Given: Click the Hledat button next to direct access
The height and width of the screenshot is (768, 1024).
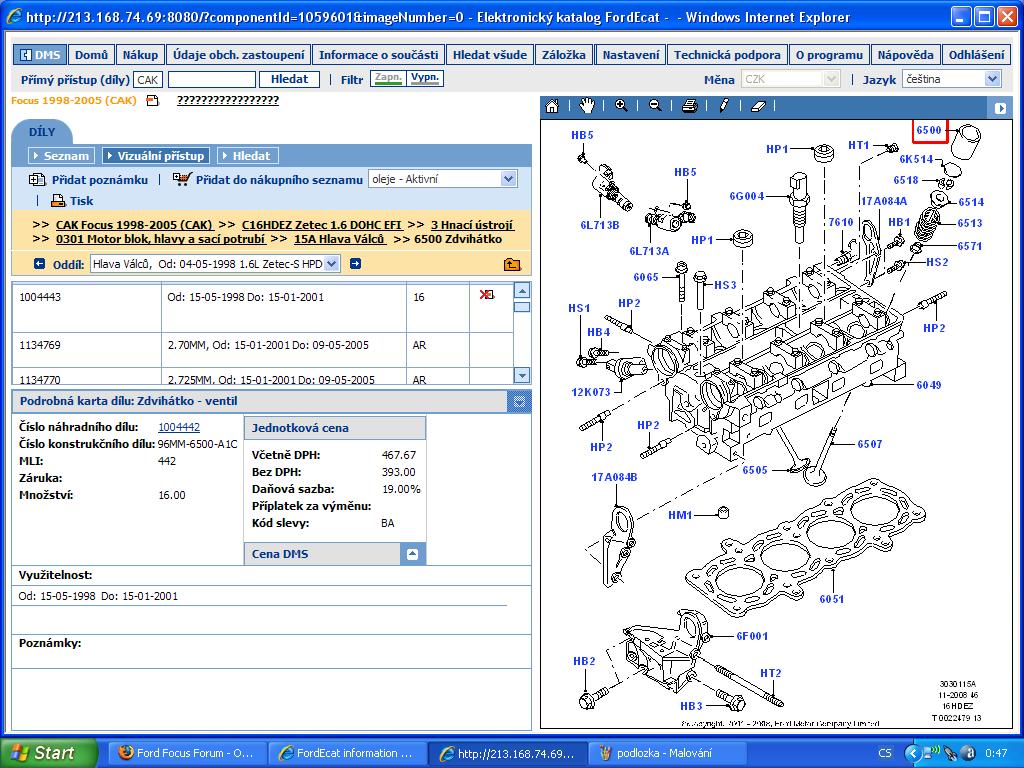Looking at the screenshot, I should tap(290, 79).
